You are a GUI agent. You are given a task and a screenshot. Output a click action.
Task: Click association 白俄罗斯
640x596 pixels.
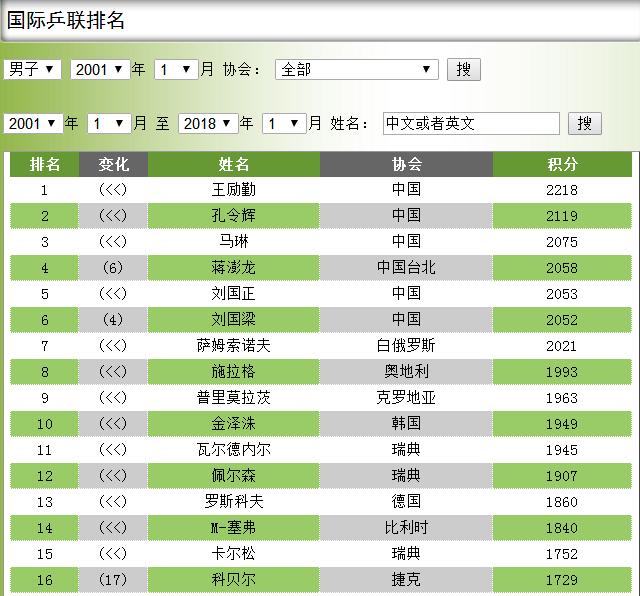click(x=407, y=346)
